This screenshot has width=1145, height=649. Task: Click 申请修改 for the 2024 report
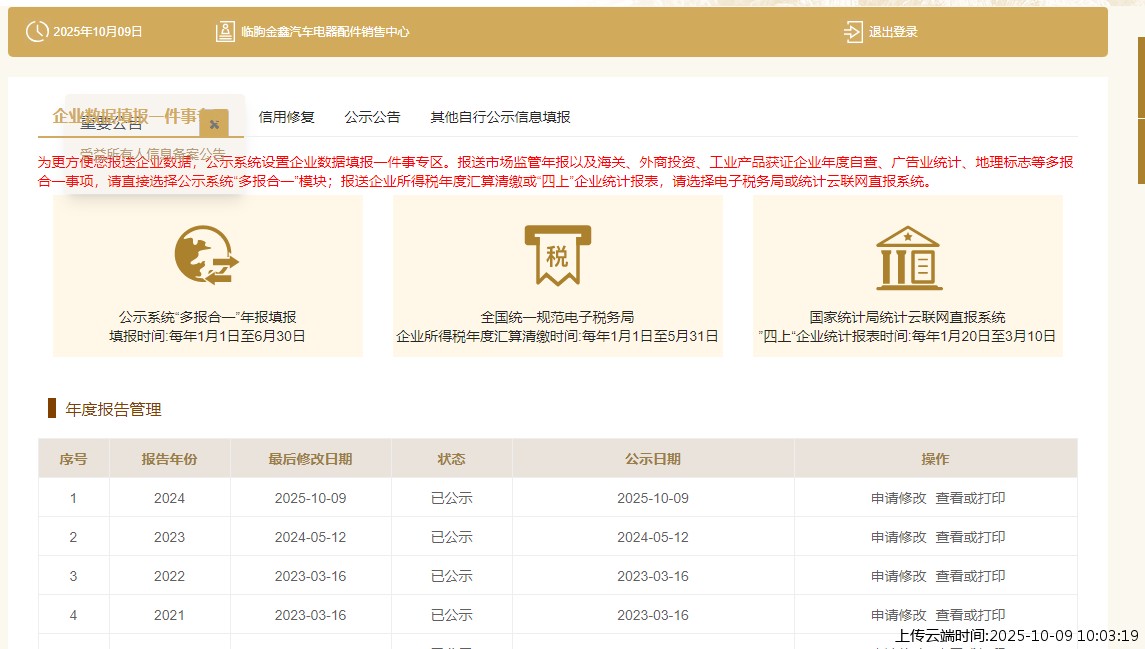pyautogui.click(x=898, y=498)
